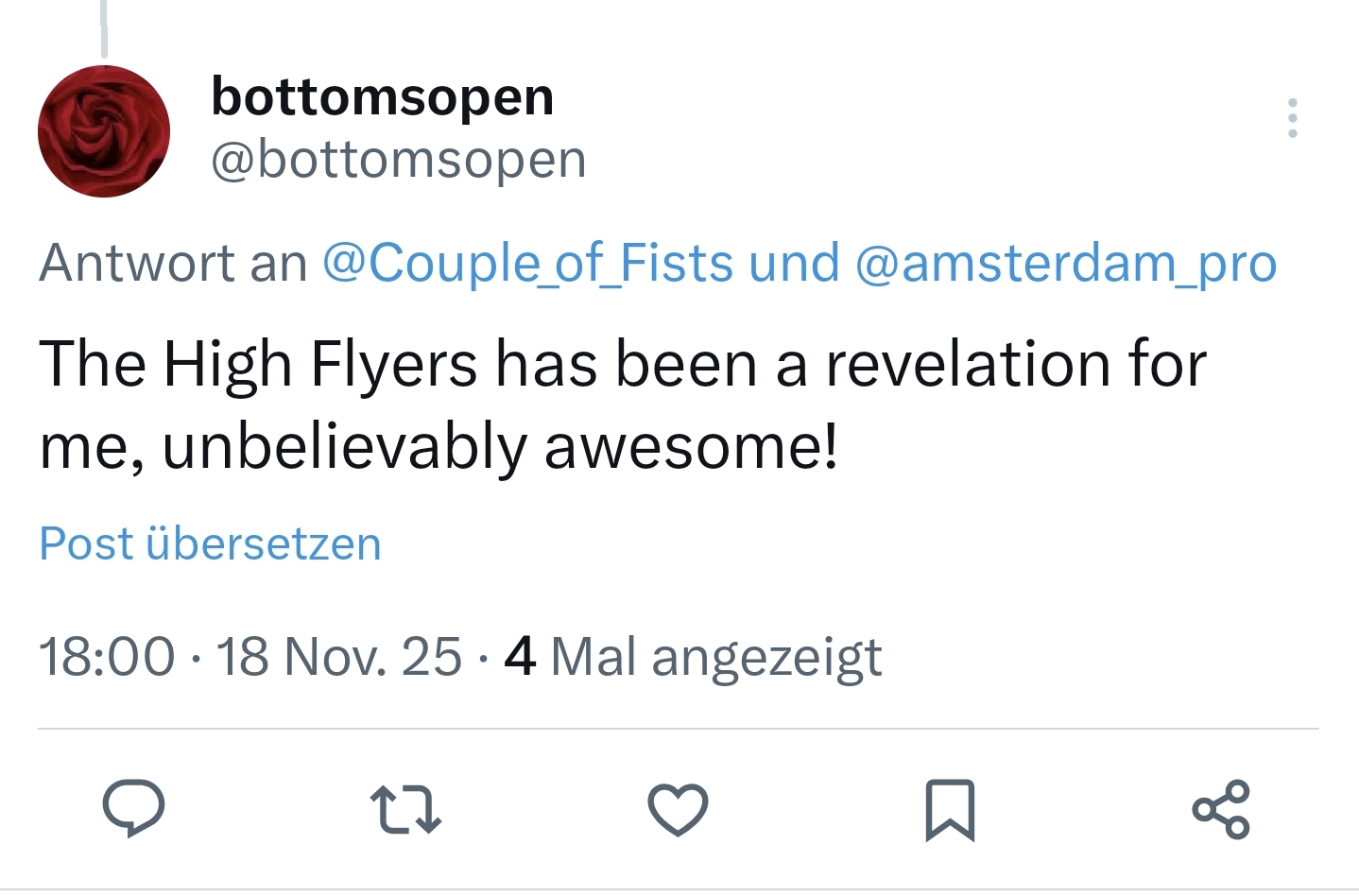Reply to bottomsopen's post via speech bubble
Screen dimensions: 1359x896
tap(133, 809)
